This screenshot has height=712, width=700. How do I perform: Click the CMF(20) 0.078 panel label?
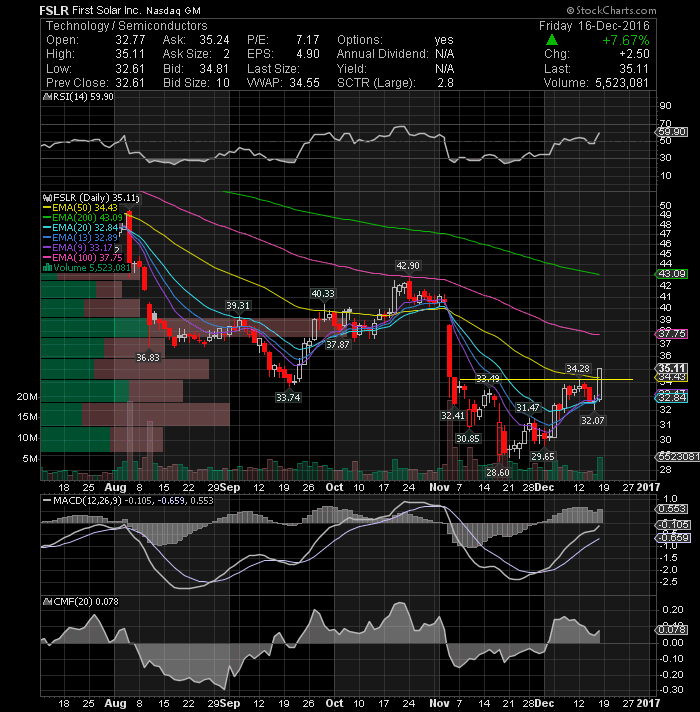[86, 602]
